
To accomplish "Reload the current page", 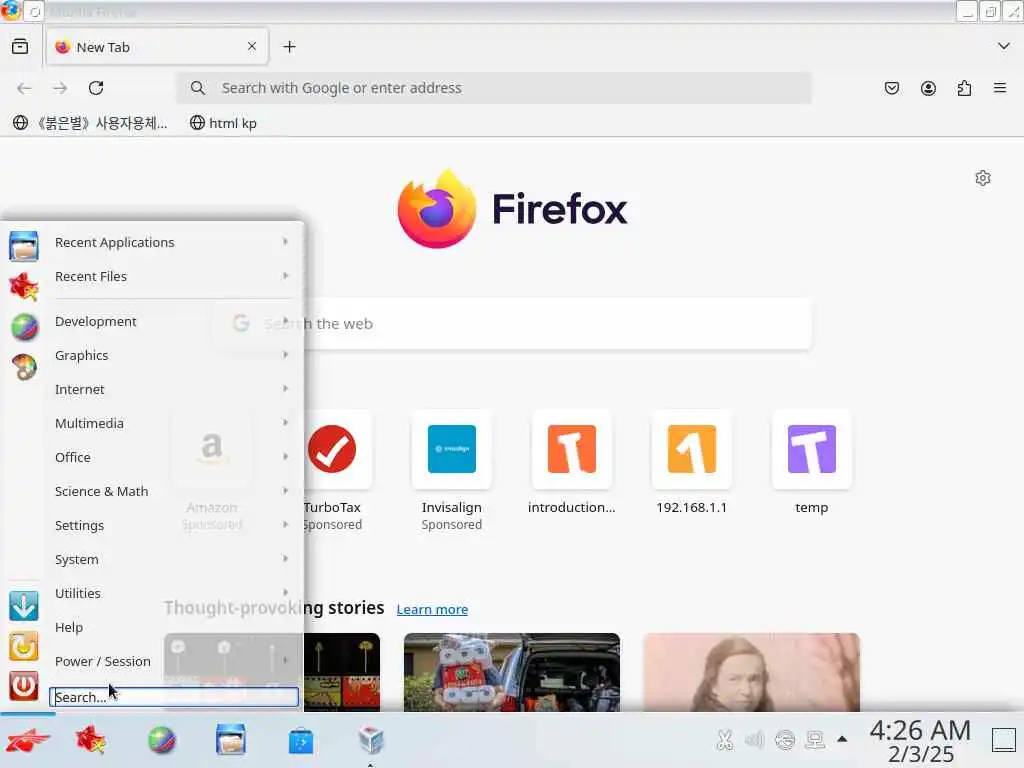I will tap(96, 88).
